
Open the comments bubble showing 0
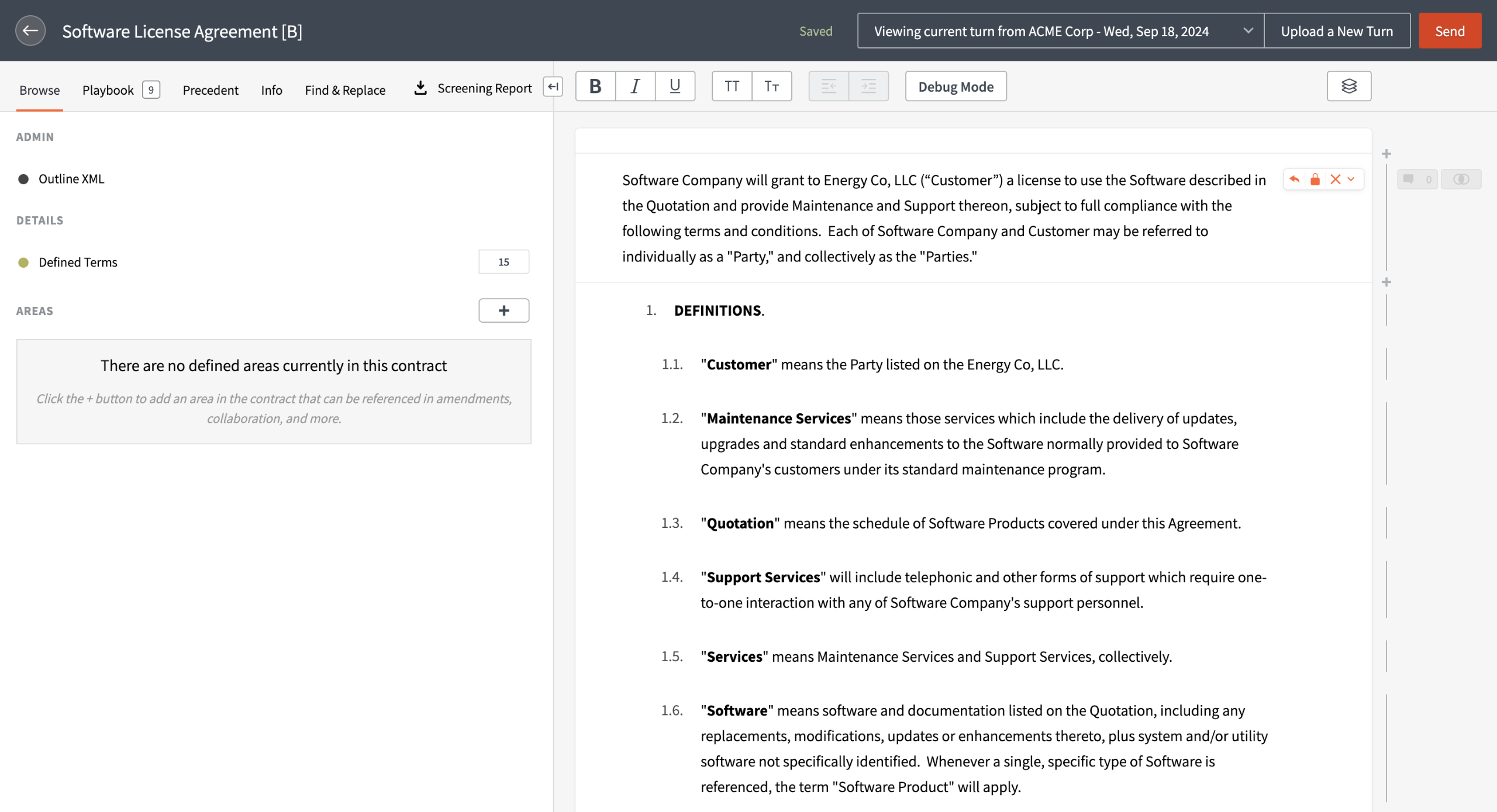(1416, 179)
